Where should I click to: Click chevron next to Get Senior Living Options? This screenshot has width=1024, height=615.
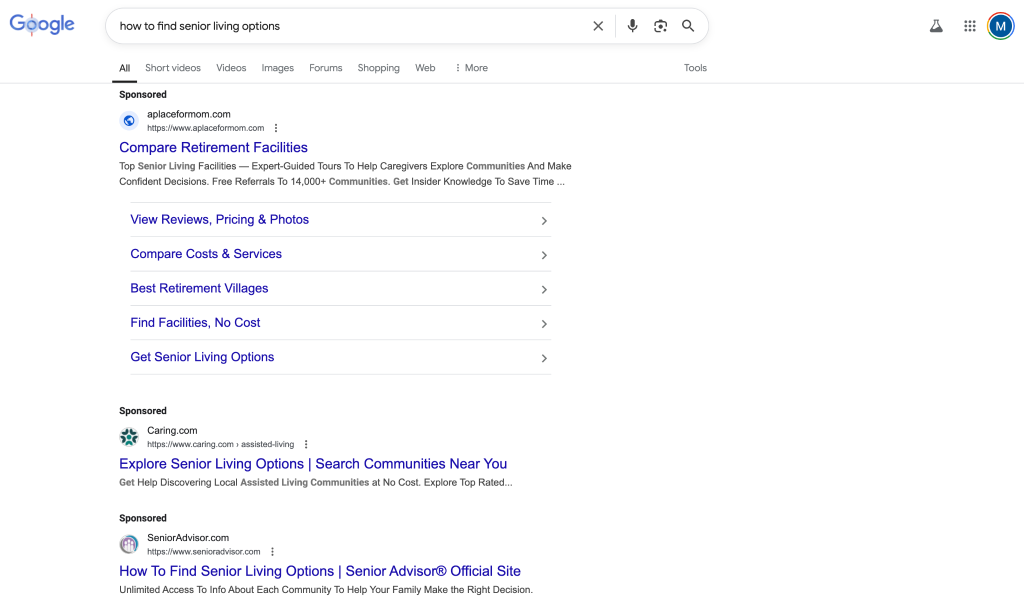click(x=544, y=358)
